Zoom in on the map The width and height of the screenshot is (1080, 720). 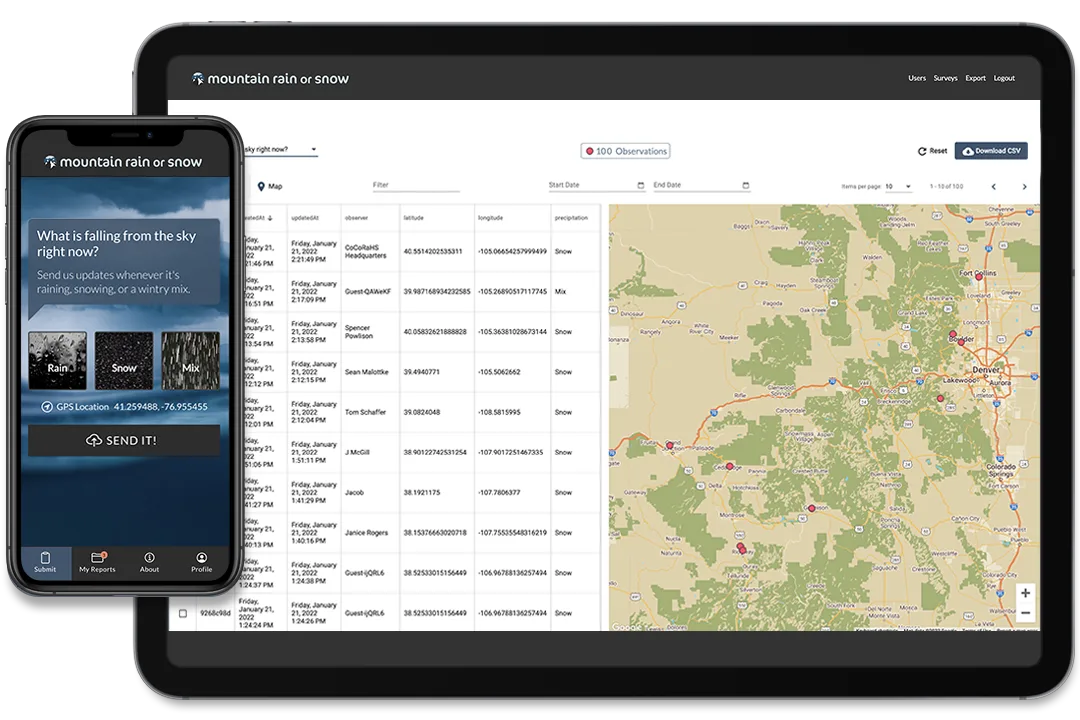pyautogui.click(x=1026, y=593)
